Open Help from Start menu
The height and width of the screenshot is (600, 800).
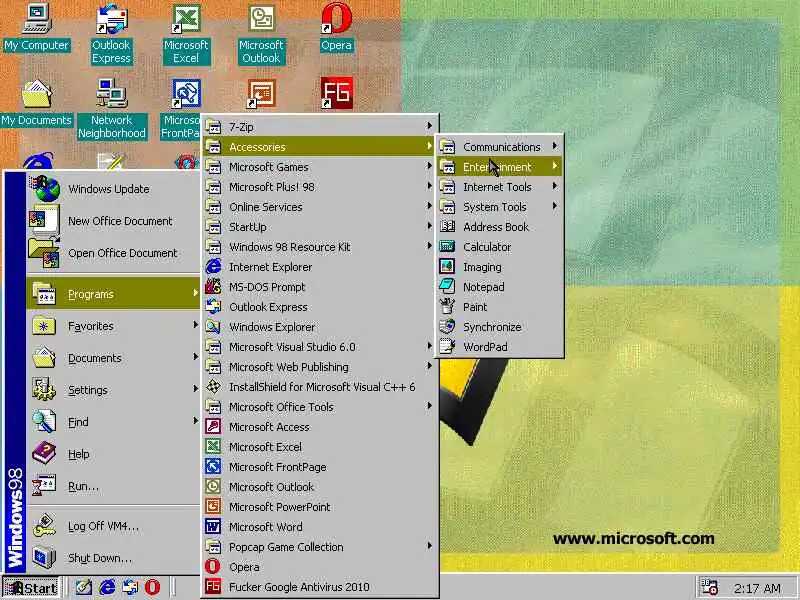tap(113, 454)
